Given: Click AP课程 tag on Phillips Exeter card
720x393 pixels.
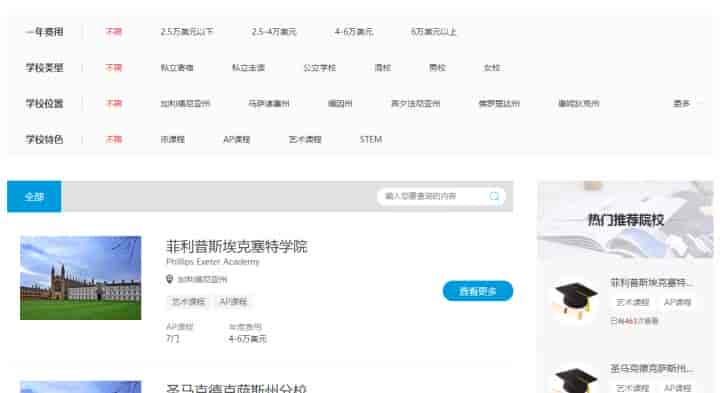Looking at the screenshot, I should [233, 301].
